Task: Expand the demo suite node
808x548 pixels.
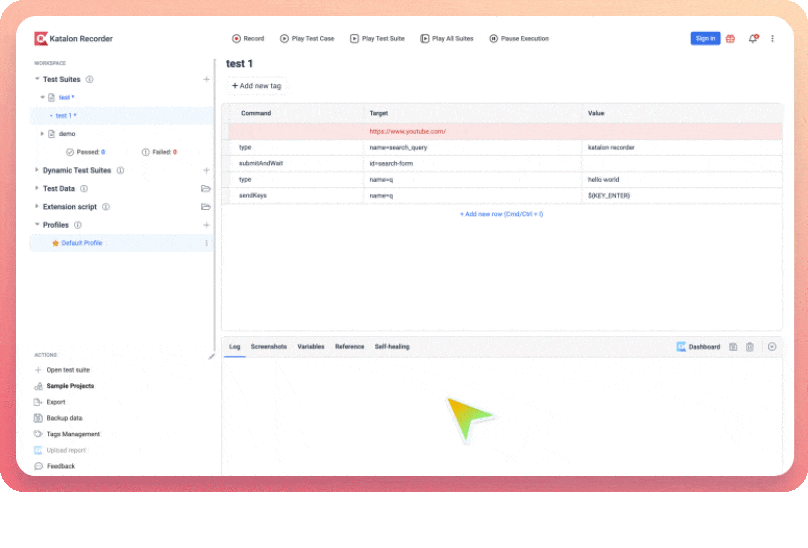Action: click(x=42, y=134)
